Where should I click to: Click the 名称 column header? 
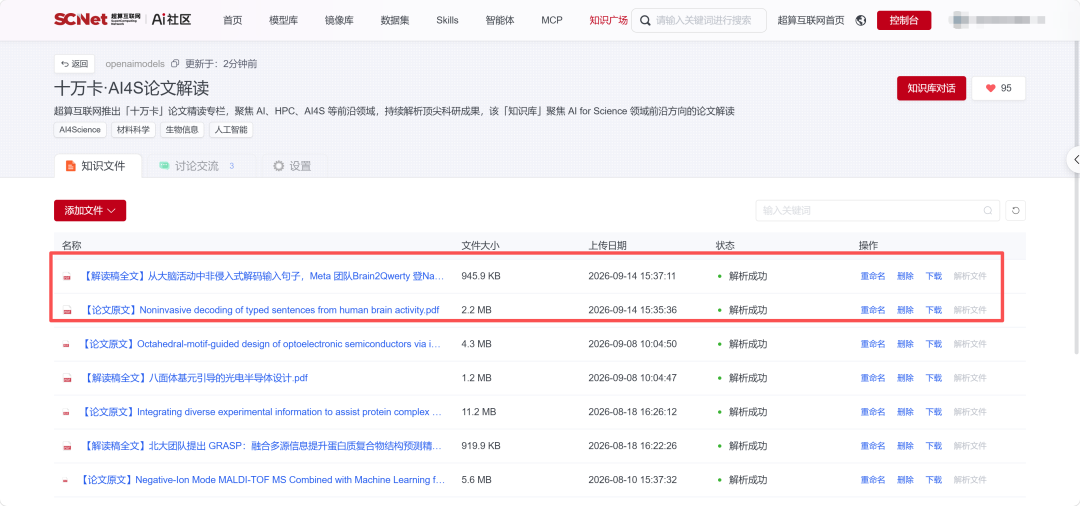(72, 245)
